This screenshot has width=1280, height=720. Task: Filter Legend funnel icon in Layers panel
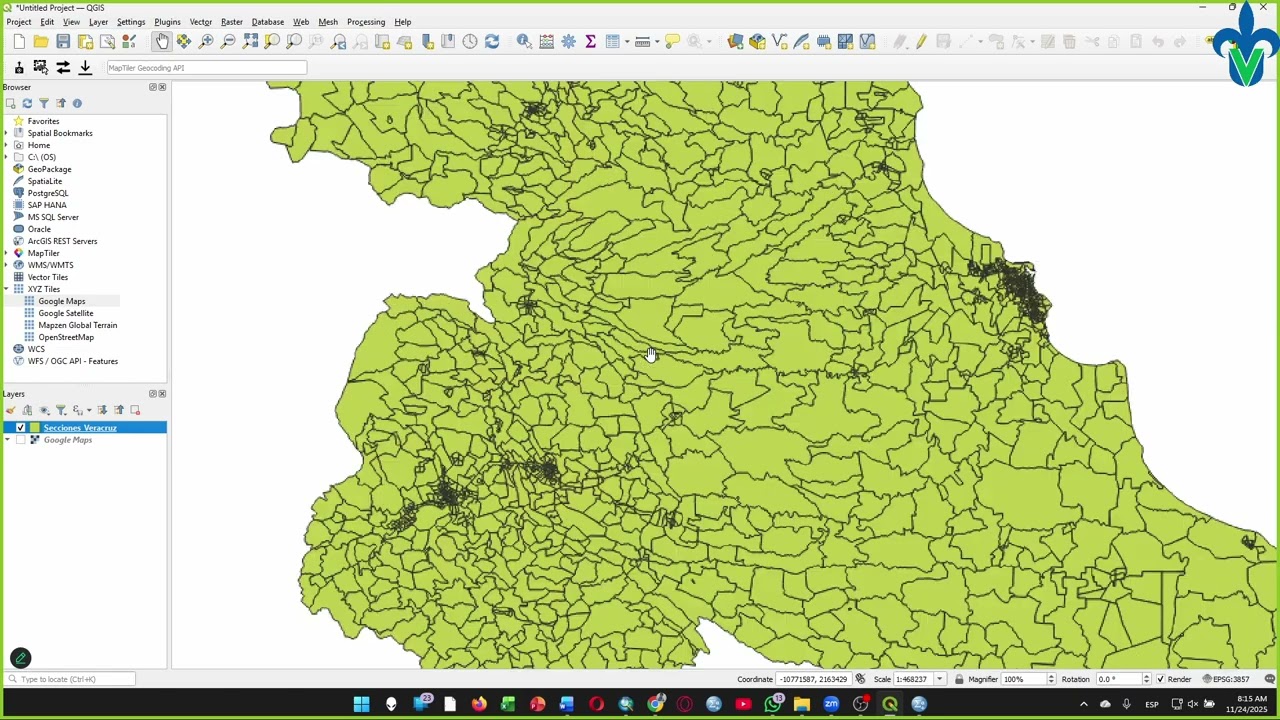point(60,410)
